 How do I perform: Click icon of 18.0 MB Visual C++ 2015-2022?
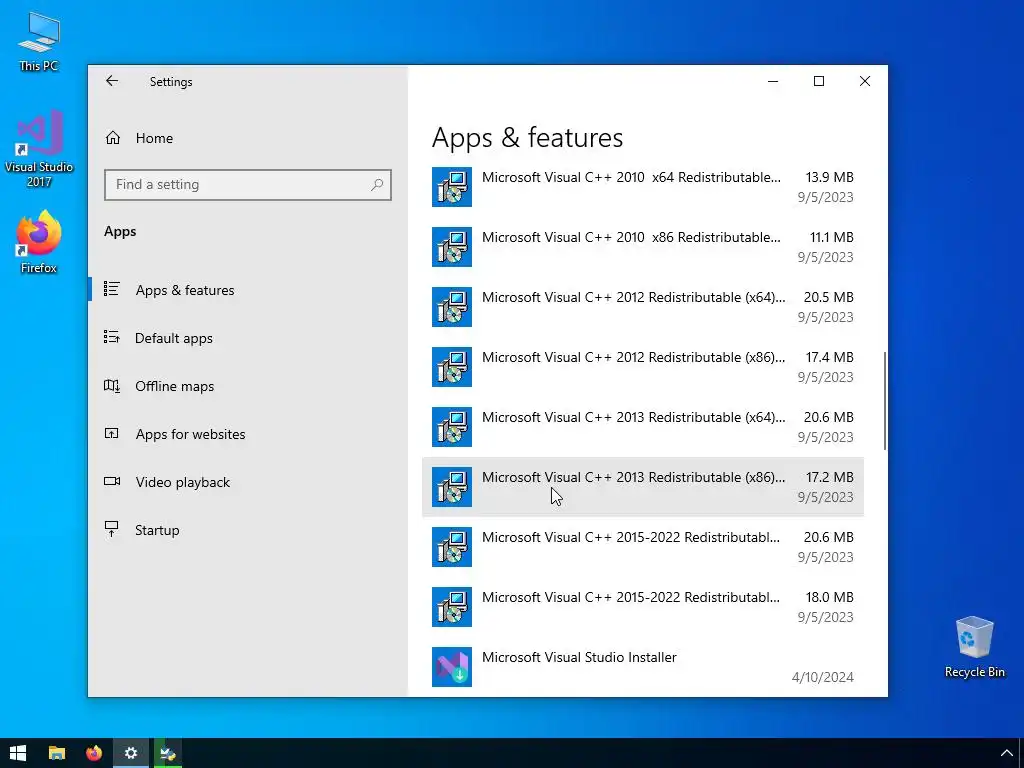coord(452,607)
